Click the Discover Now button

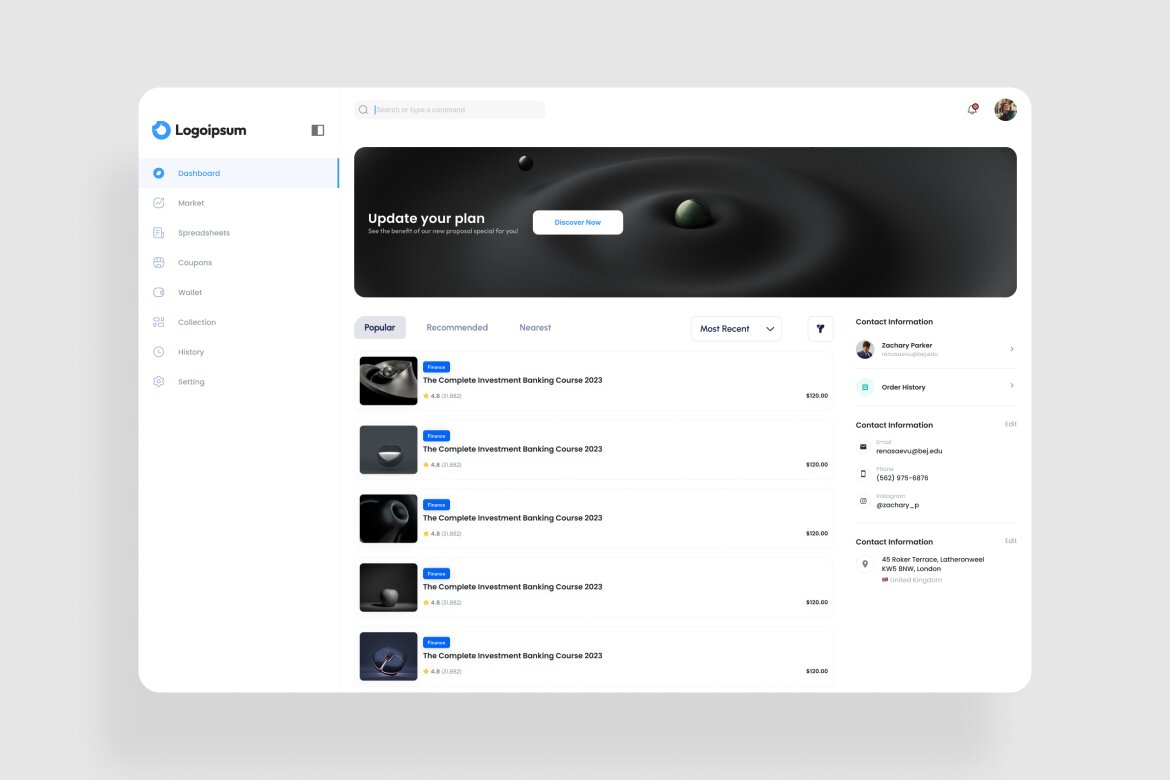tap(578, 222)
